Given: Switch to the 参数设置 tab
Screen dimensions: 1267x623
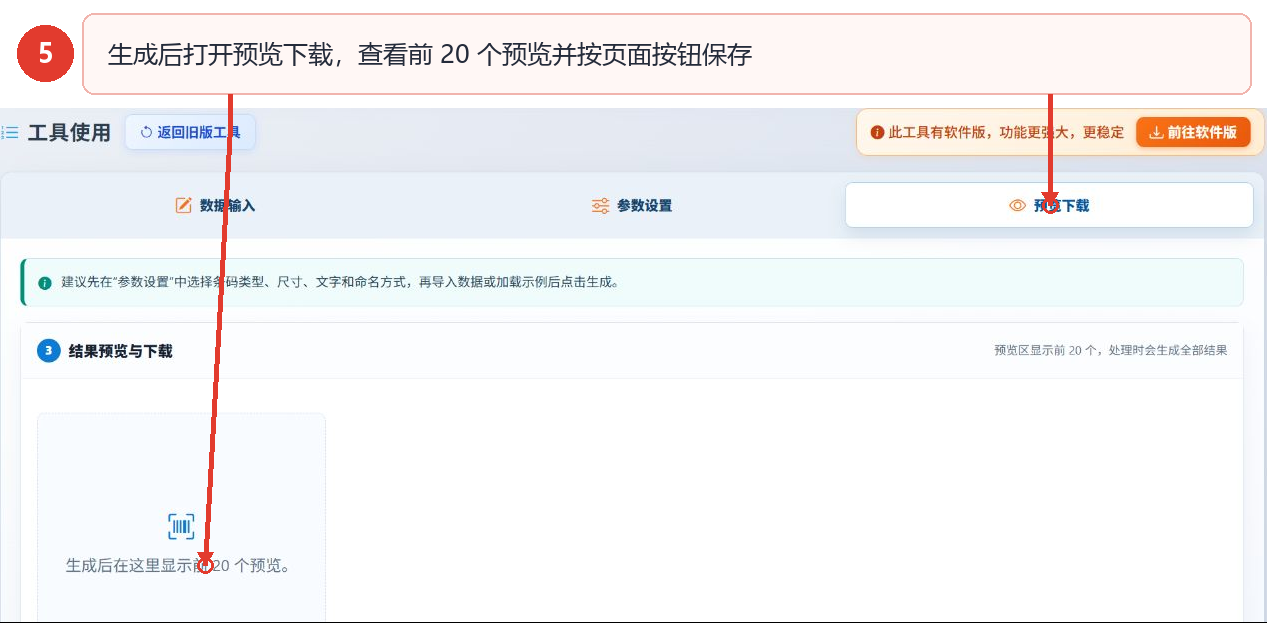Looking at the screenshot, I should [631, 205].
